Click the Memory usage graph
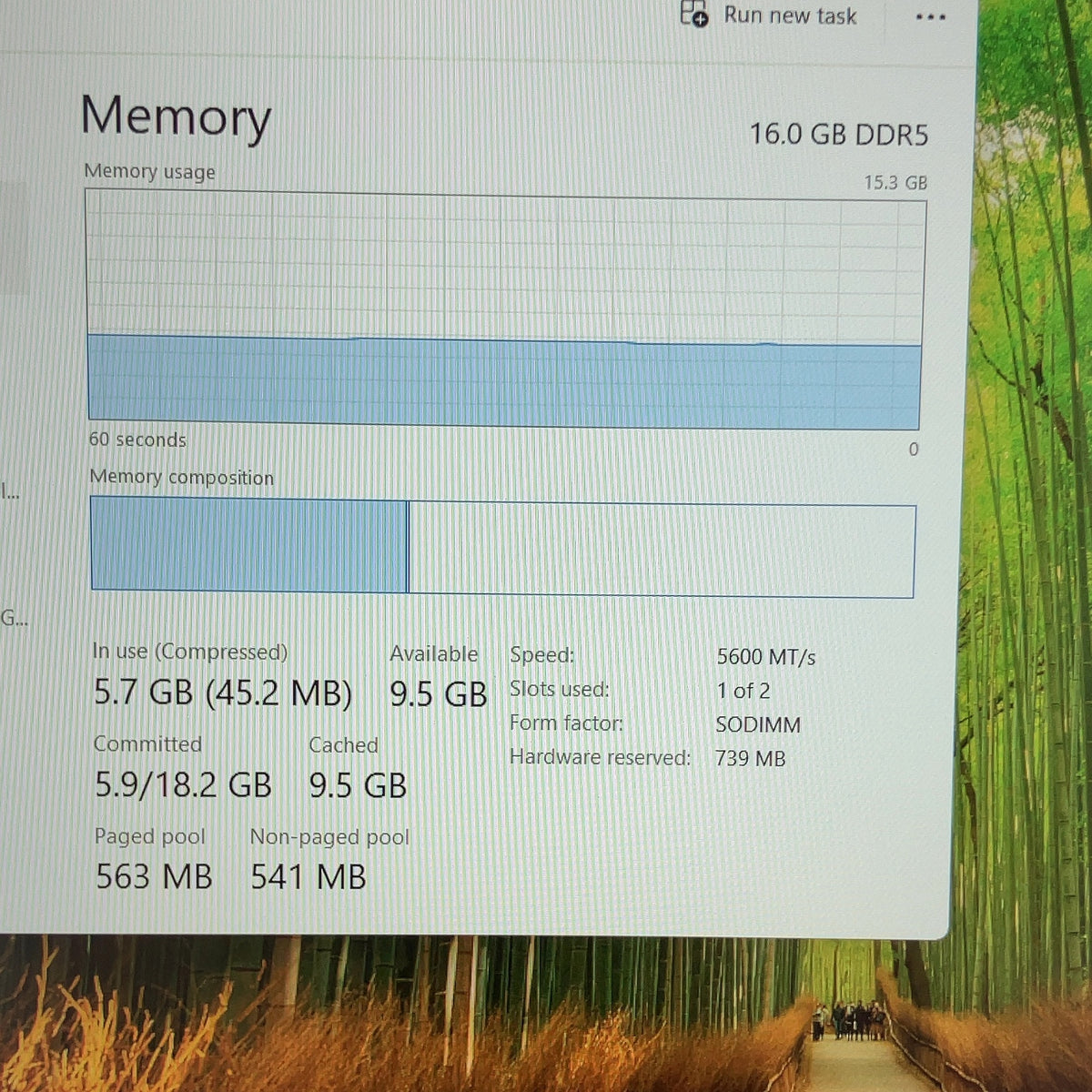This screenshot has height=1092, width=1092. (505, 309)
